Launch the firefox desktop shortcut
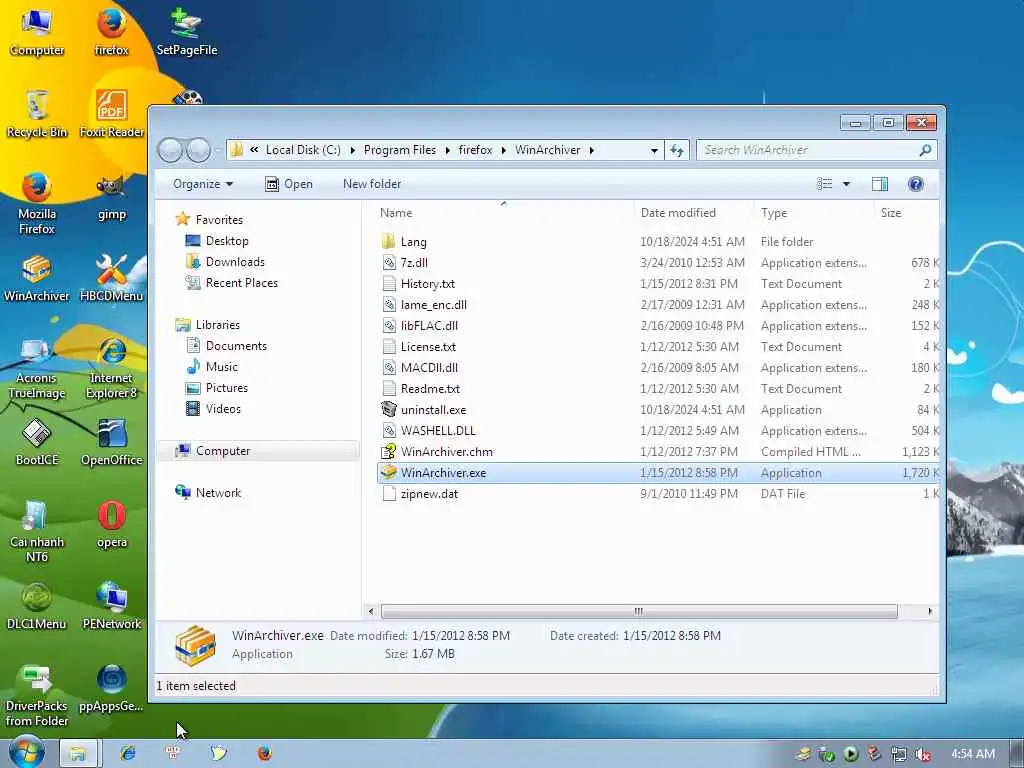This screenshot has width=1024, height=768. pos(111,31)
